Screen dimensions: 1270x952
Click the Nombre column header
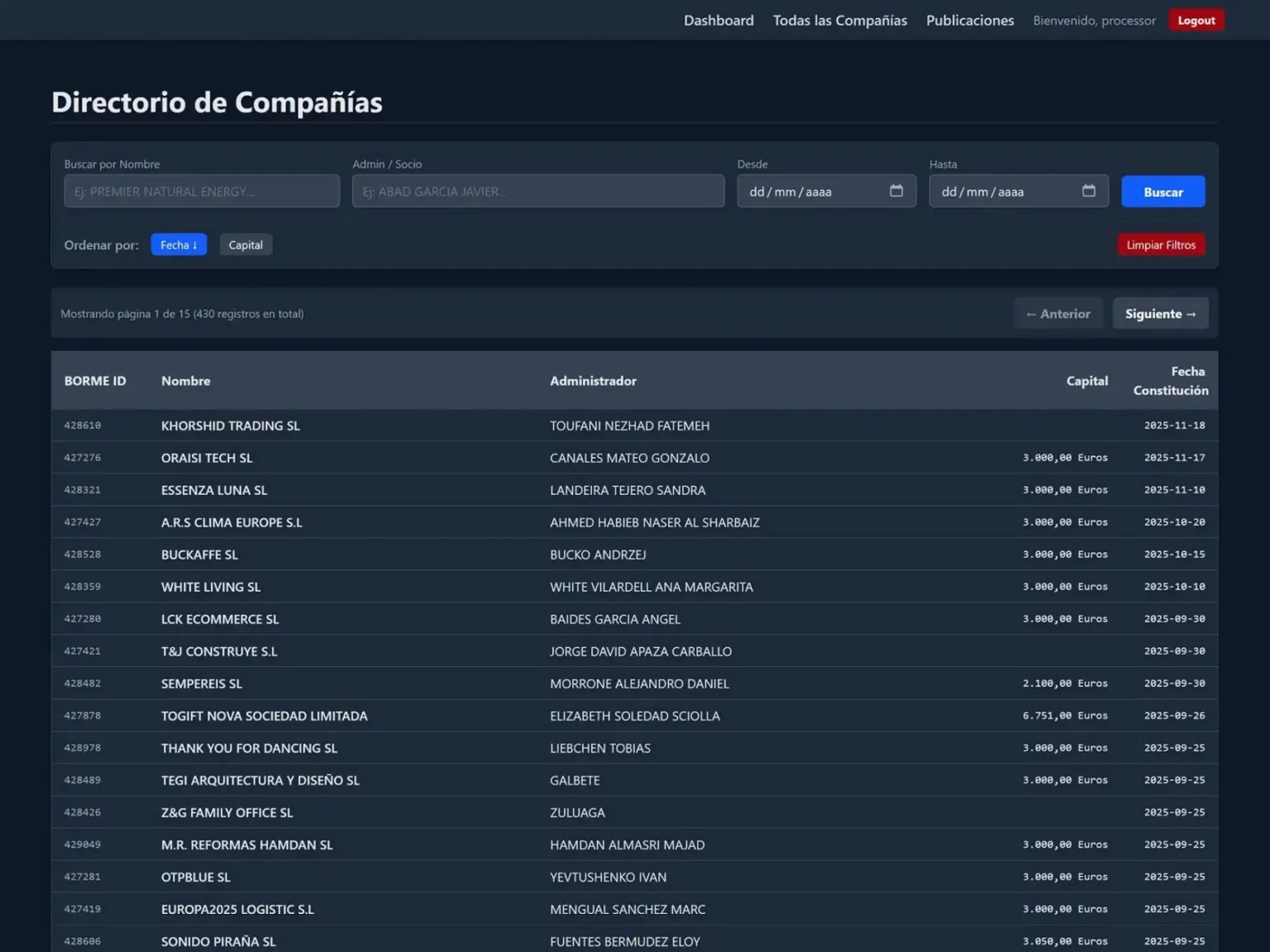[186, 381]
